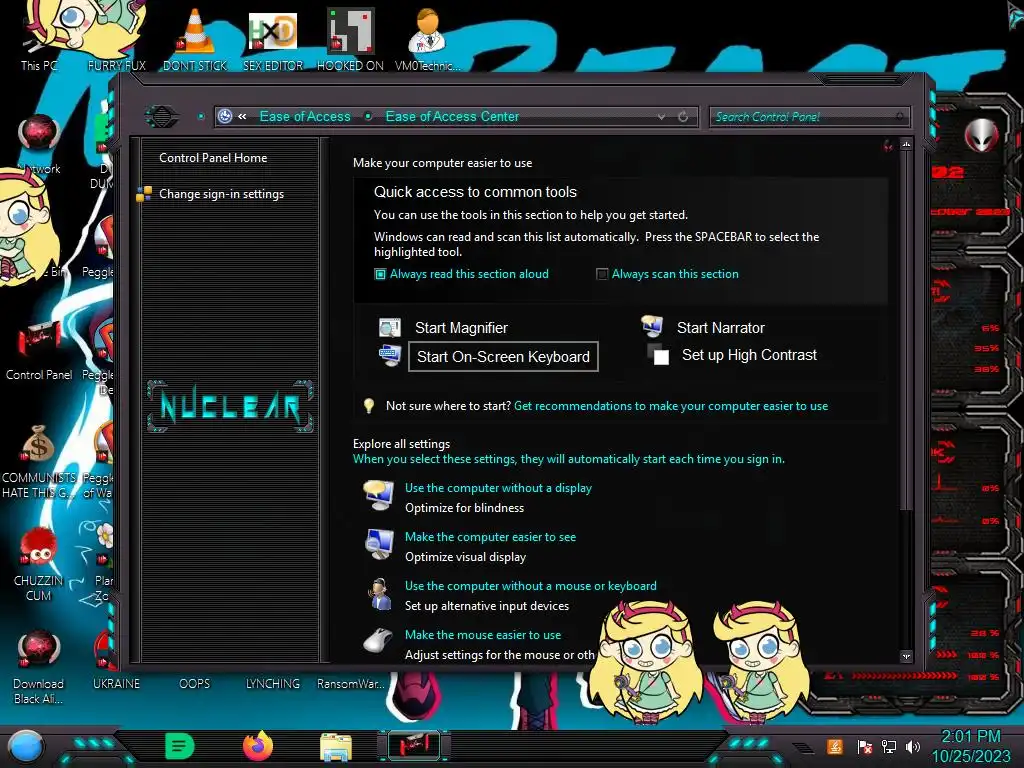Open Start Magnifier icon

[x=390, y=327]
